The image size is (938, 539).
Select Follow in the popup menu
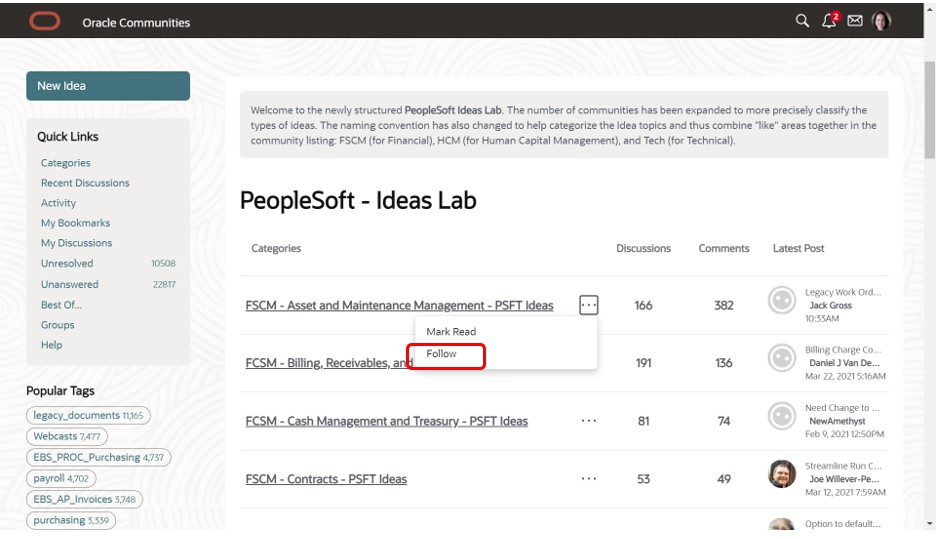tap(441, 354)
